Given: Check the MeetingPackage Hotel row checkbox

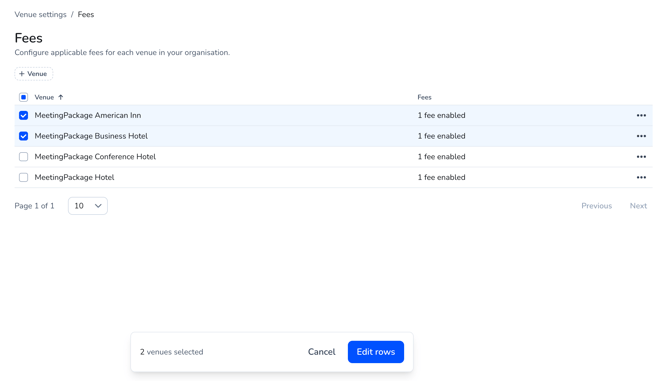Looking at the screenshot, I should pyautogui.click(x=24, y=177).
